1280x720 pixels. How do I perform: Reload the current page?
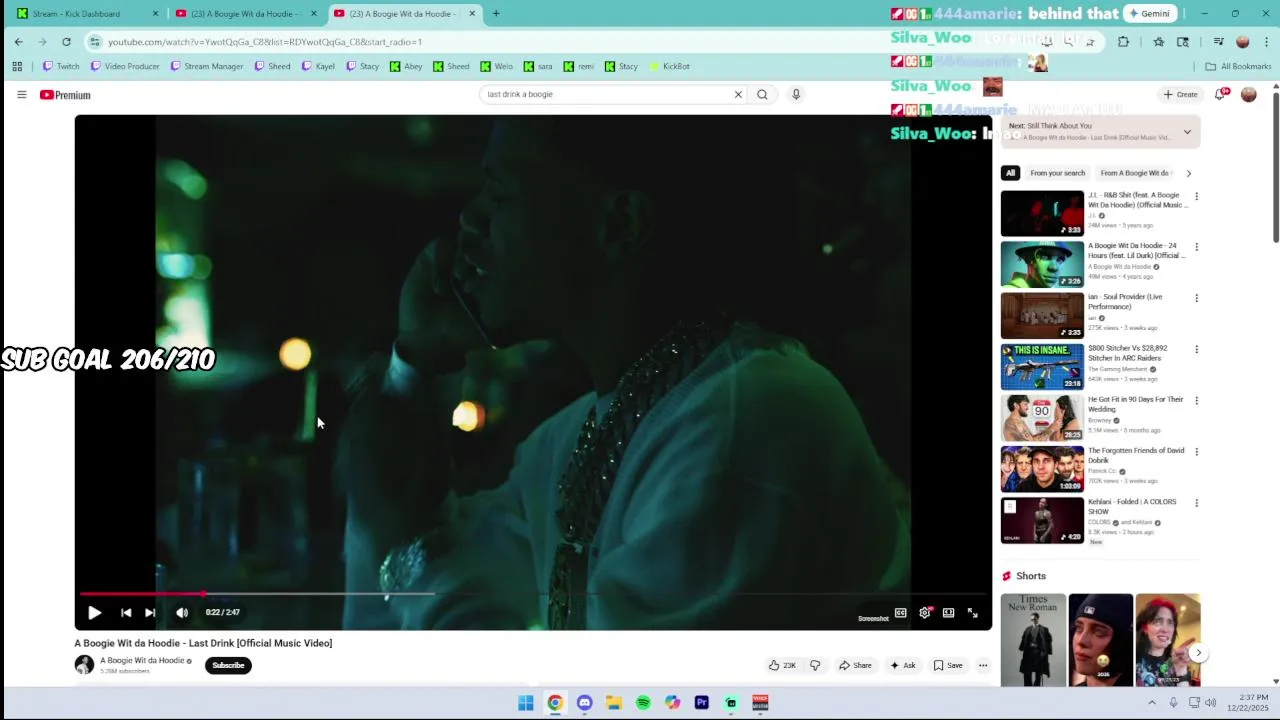(66, 42)
